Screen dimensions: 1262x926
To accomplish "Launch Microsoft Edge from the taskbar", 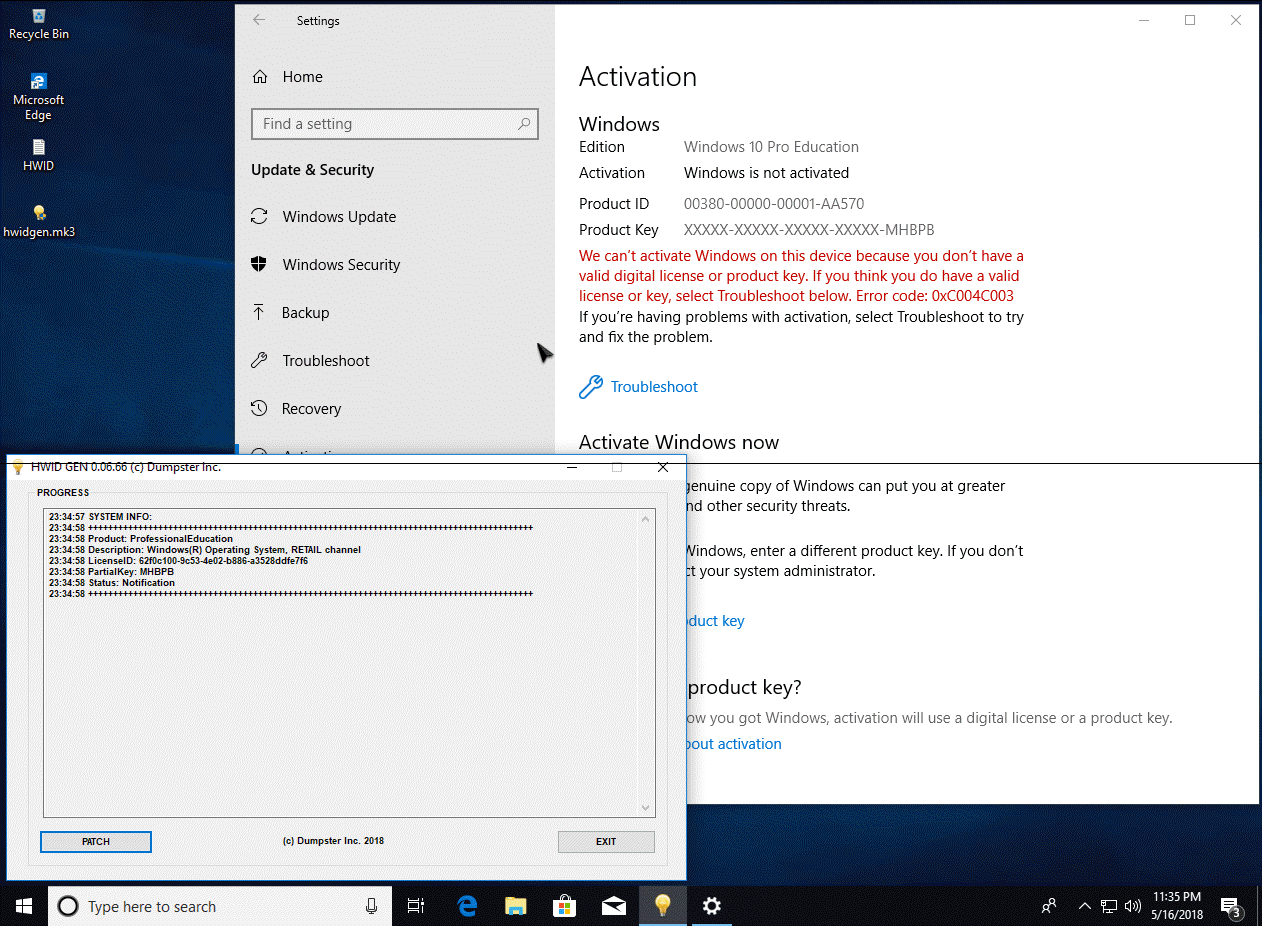I will (466, 905).
